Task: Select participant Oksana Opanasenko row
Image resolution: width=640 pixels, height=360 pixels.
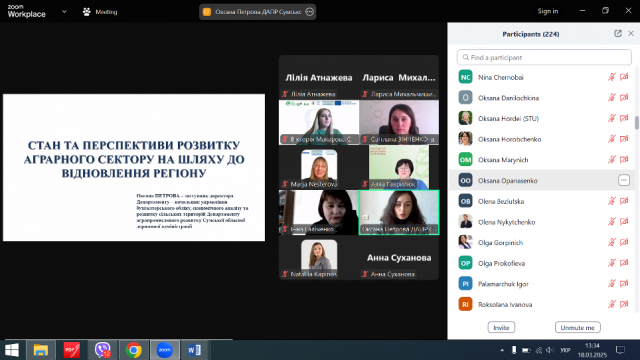Action: tap(542, 180)
